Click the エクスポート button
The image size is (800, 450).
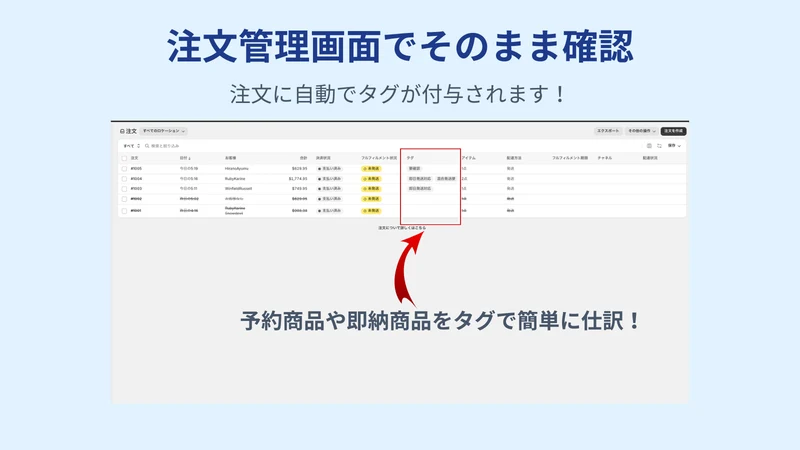608,131
